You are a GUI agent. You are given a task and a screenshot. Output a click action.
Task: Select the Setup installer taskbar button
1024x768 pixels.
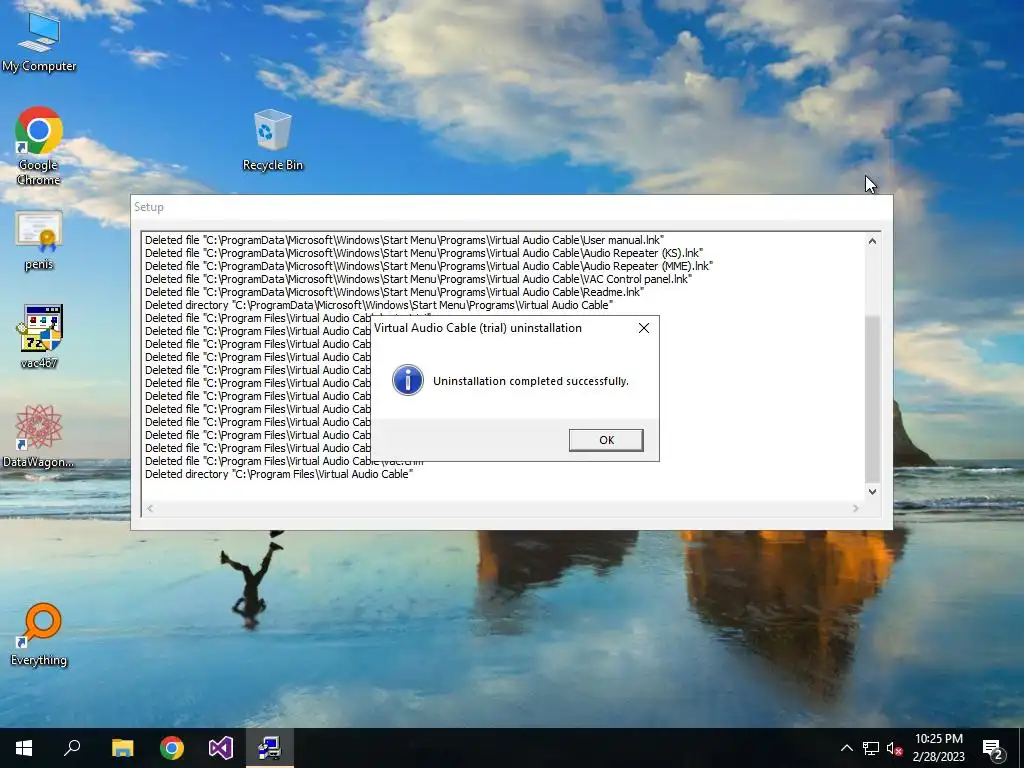270,748
